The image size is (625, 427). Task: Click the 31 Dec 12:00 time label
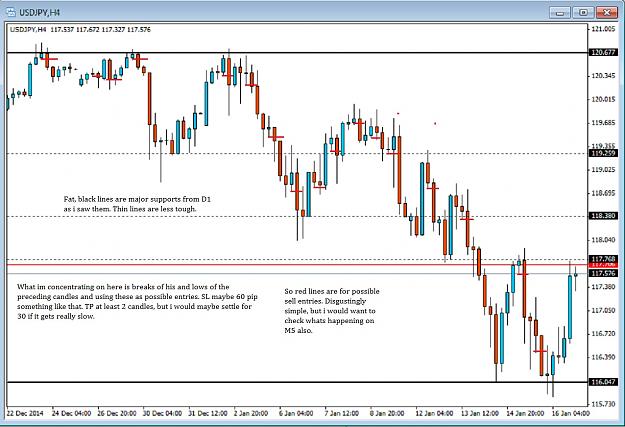click(208, 413)
